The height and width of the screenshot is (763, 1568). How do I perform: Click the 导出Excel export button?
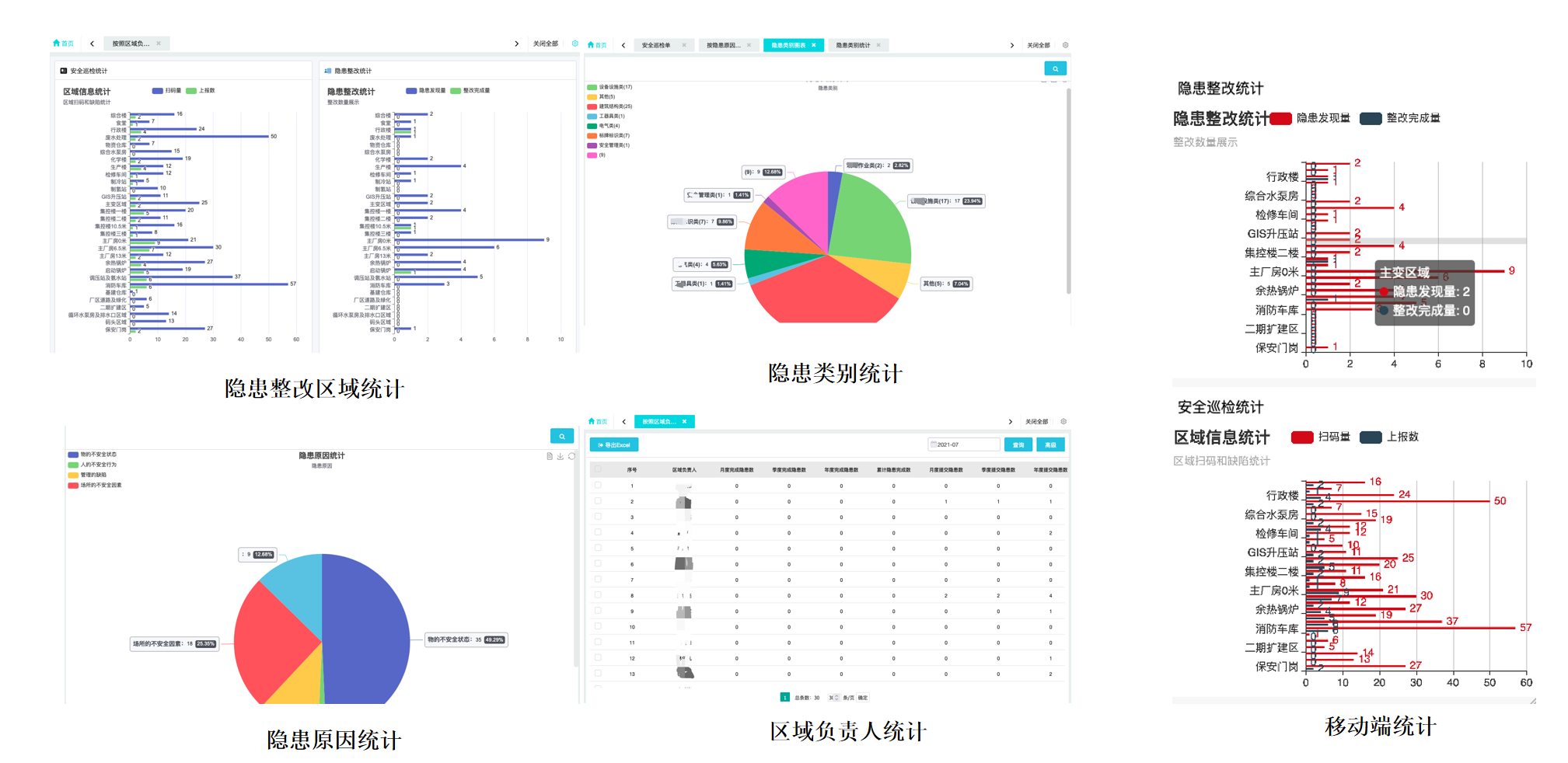click(x=614, y=444)
